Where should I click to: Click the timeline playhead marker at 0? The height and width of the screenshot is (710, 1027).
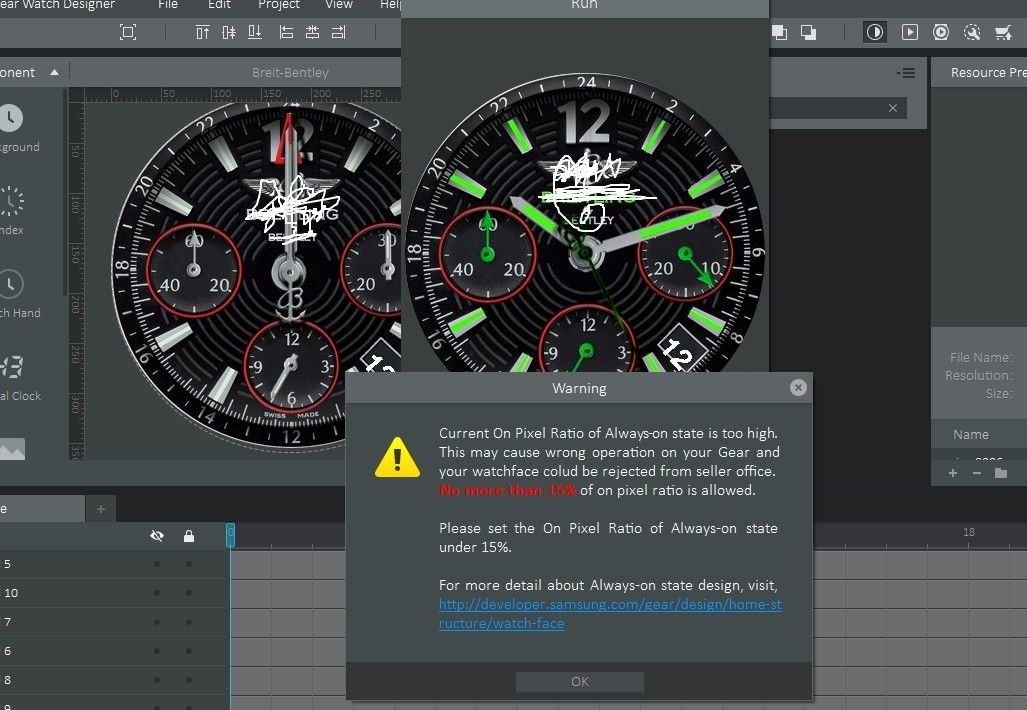tap(231, 535)
